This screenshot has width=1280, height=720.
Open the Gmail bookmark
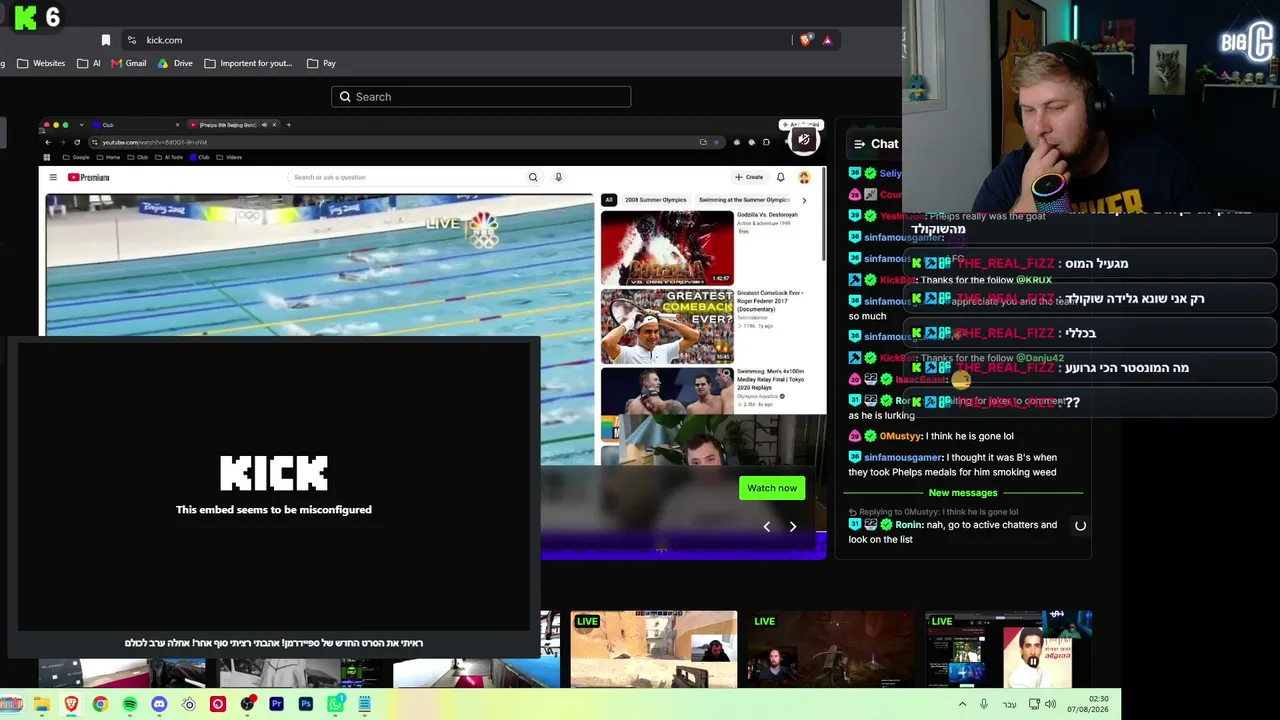(x=129, y=63)
